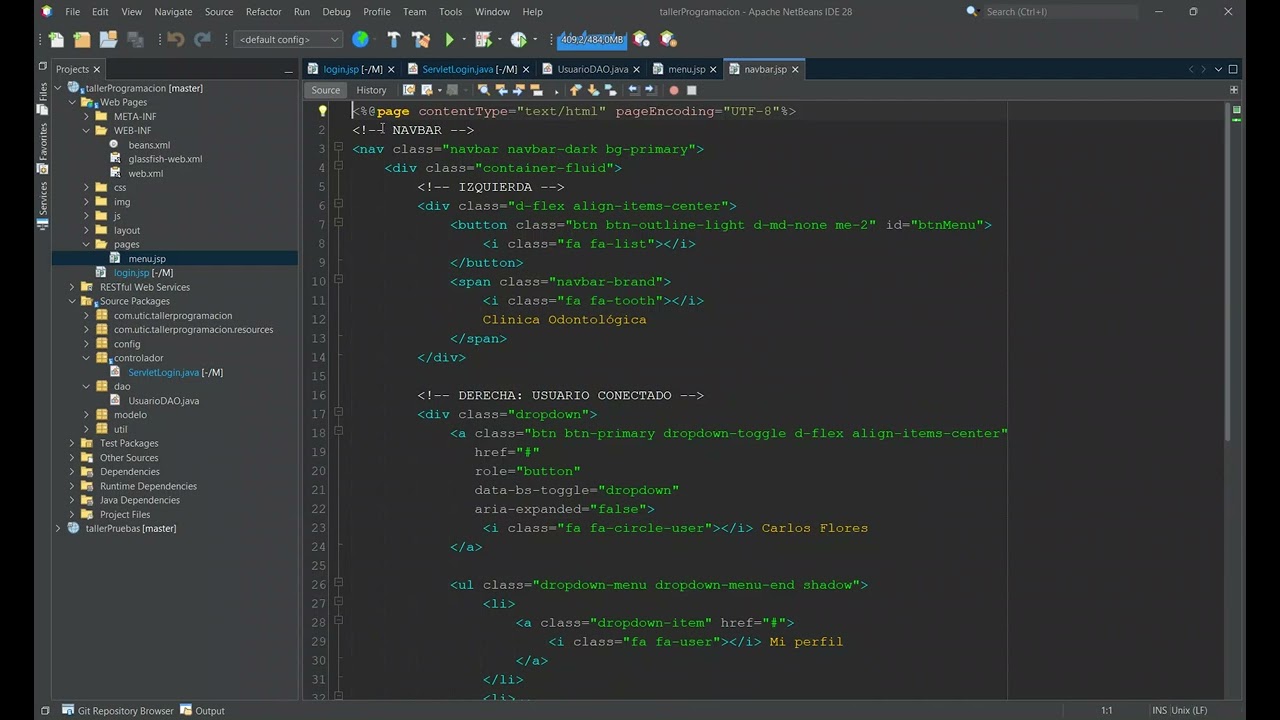Click the editor vertical scrollbar
Viewport: 1280px width, 720px height.
pos(1229,270)
